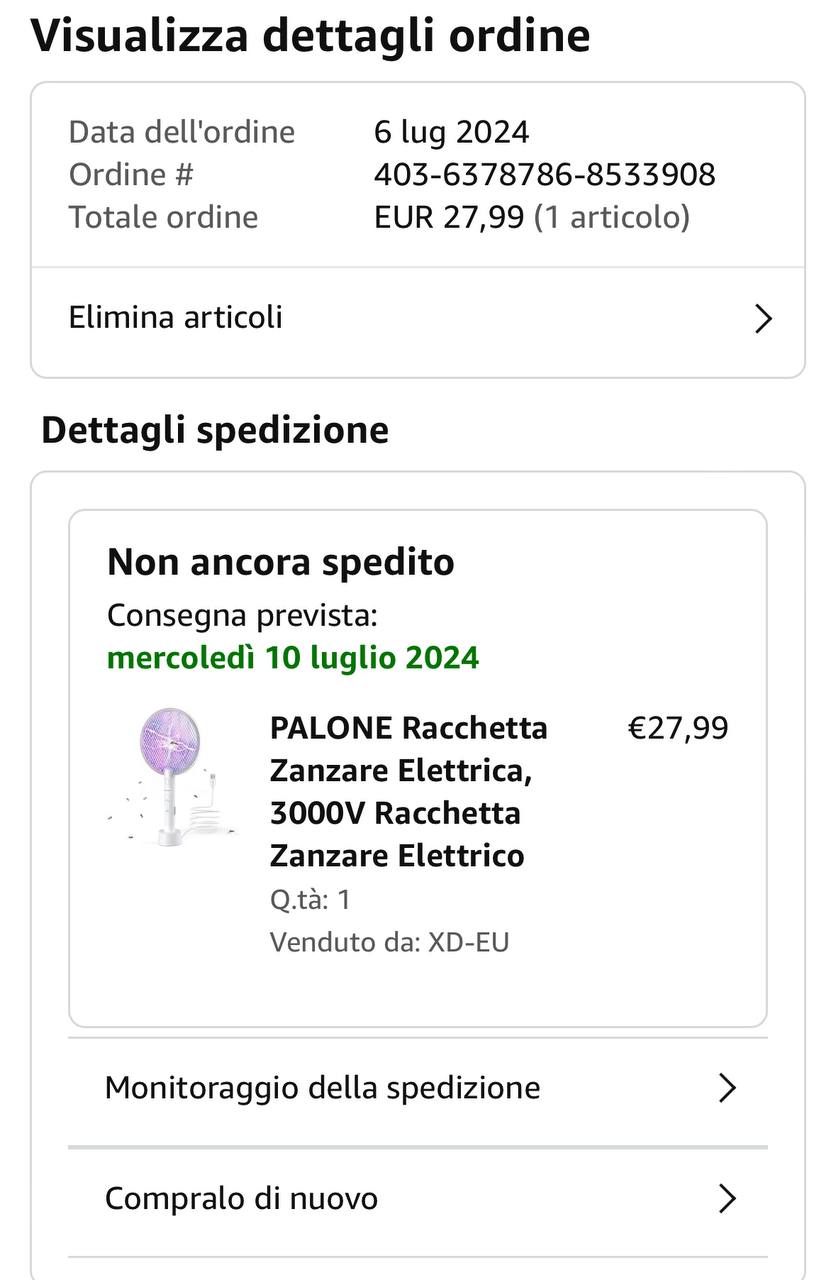Image resolution: width=836 pixels, height=1280 pixels.
Task: Click the arrow next to Monitoraggio della spedizione
Action: tap(727, 1088)
